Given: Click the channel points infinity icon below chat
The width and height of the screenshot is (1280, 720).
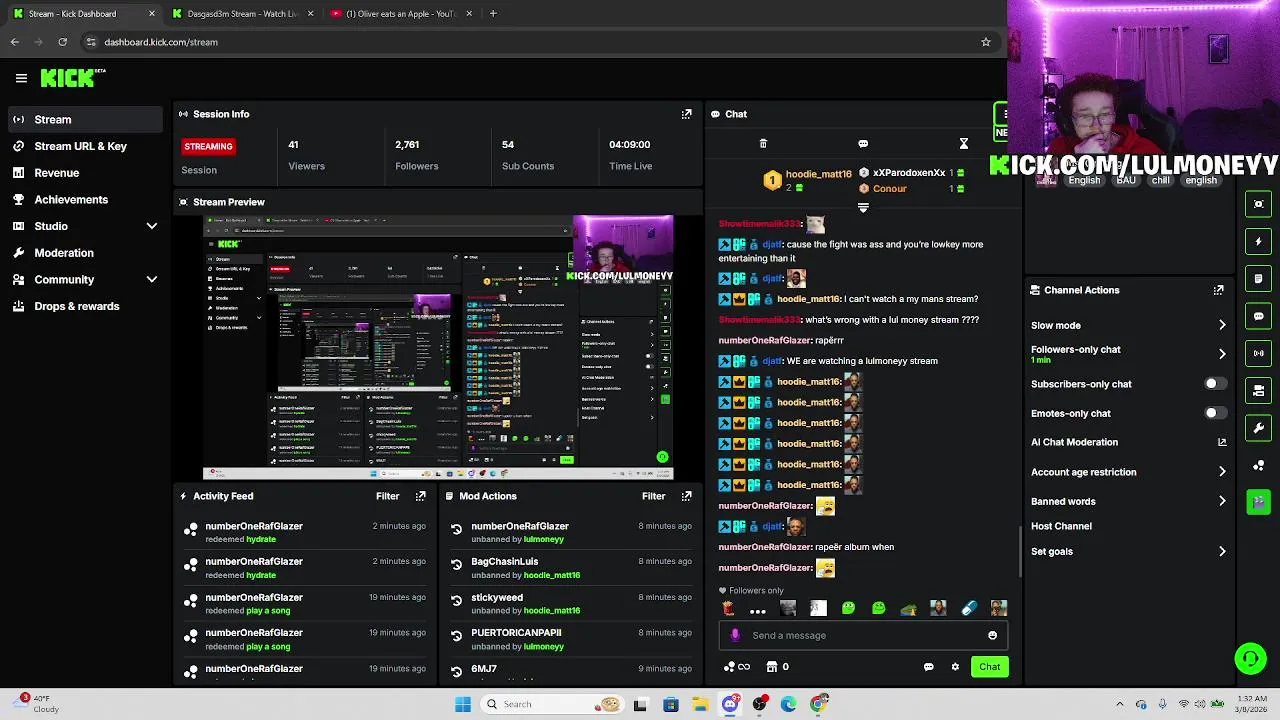Looking at the screenshot, I should click(x=737, y=667).
